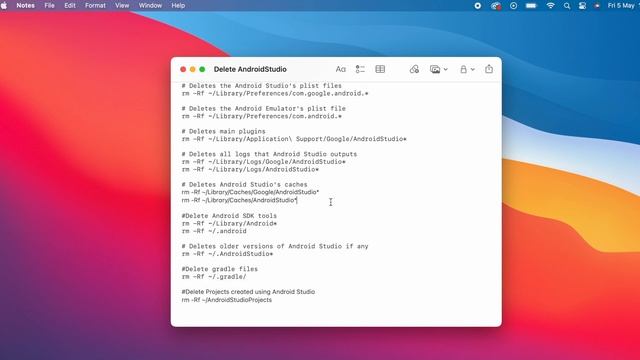The width and height of the screenshot is (640, 360).
Task: Click line ending 'Preferences/com.android.*'
Action: (x=262, y=116)
